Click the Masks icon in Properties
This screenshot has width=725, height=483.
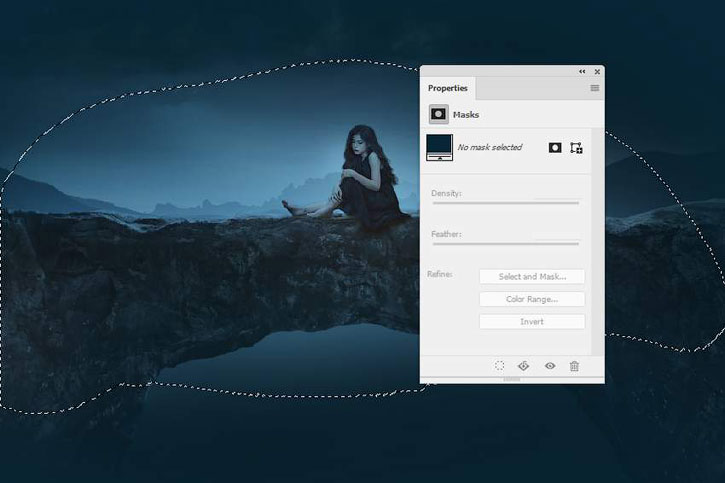pos(438,114)
